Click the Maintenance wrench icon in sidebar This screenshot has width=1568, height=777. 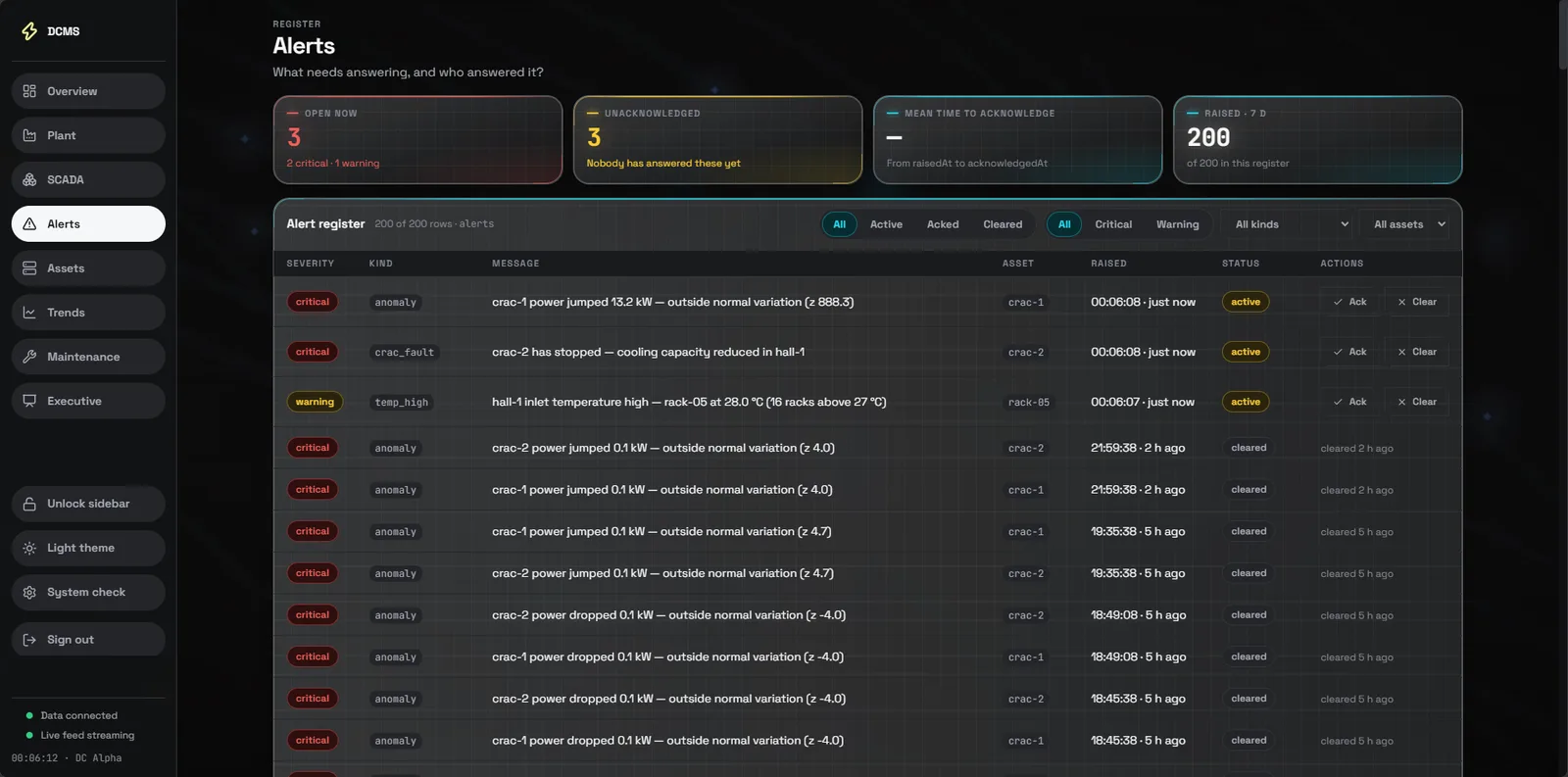click(x=29, y=357)
